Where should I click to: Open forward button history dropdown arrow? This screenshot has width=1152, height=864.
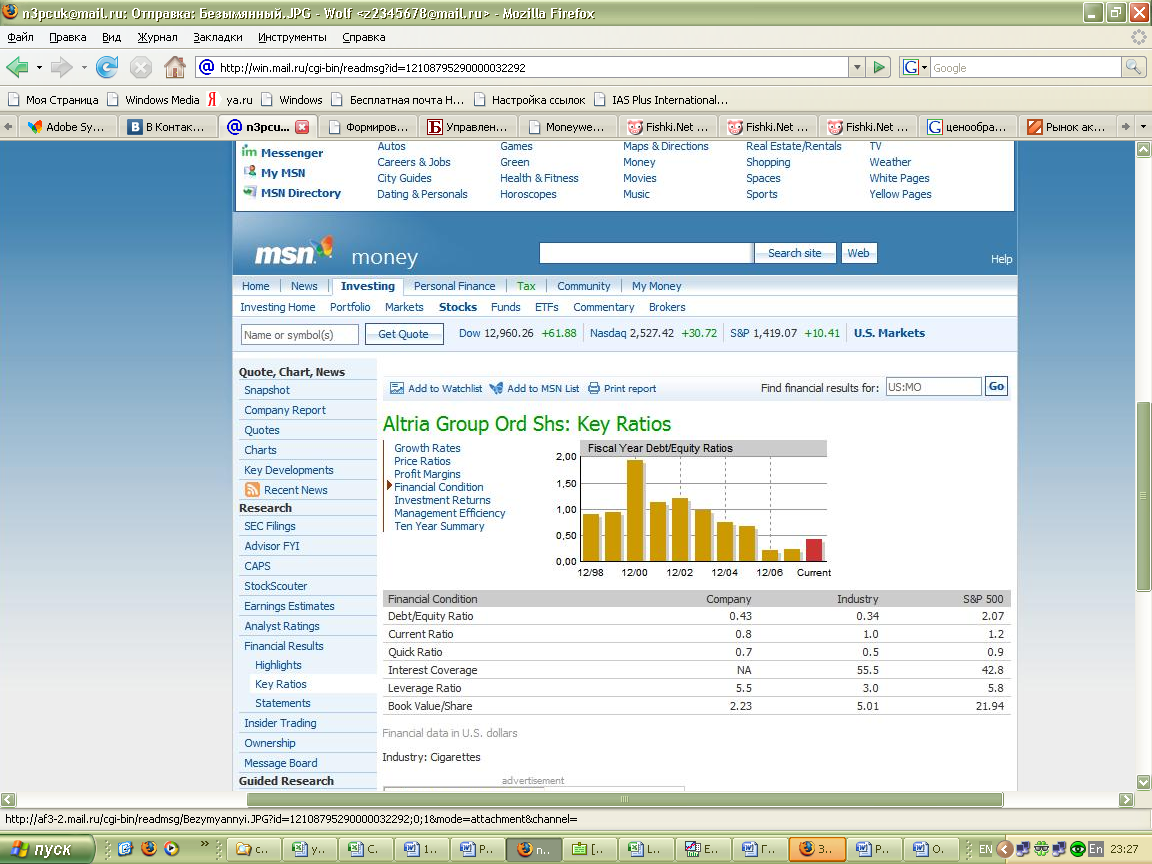[84, 68]
